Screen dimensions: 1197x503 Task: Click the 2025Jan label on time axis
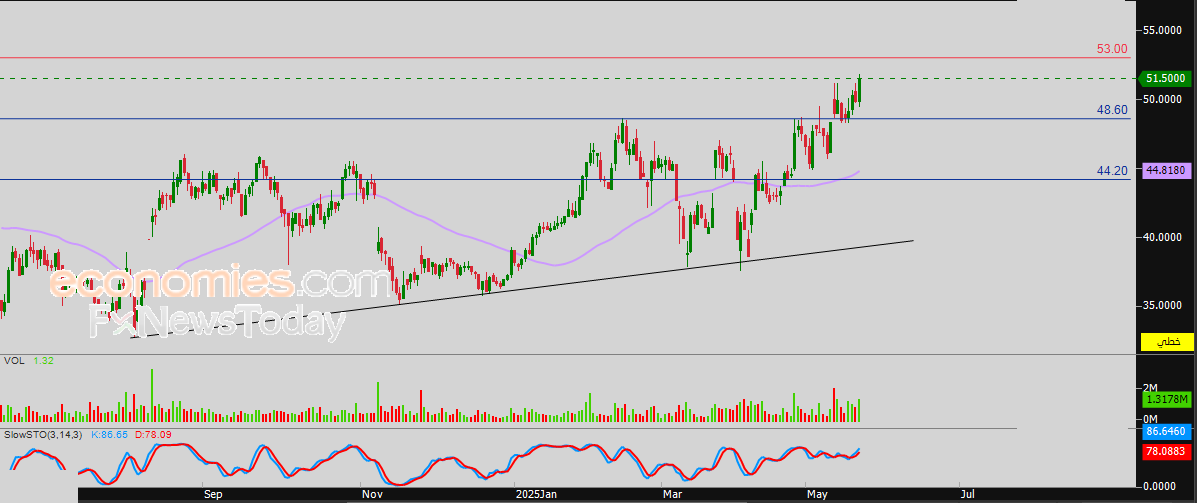pos(537,495)
